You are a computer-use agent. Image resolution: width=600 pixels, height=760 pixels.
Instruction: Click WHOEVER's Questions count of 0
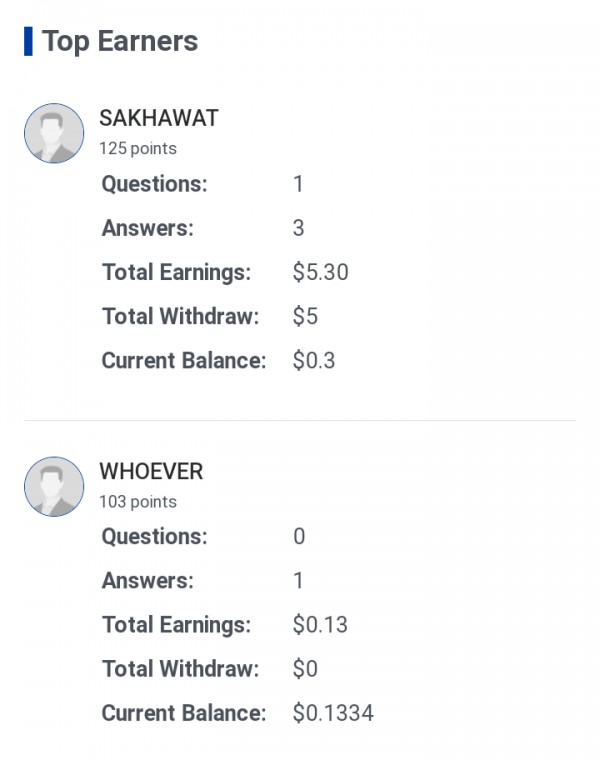[299, 537]
